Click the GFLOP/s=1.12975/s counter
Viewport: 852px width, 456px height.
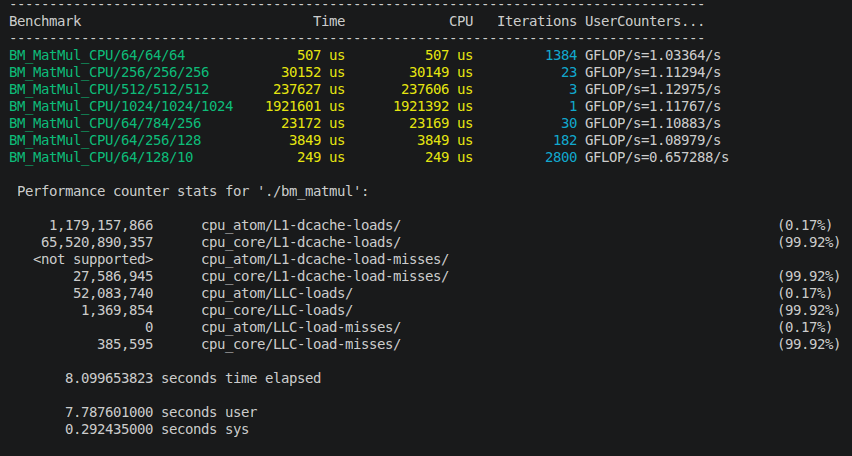coord(653,89)
